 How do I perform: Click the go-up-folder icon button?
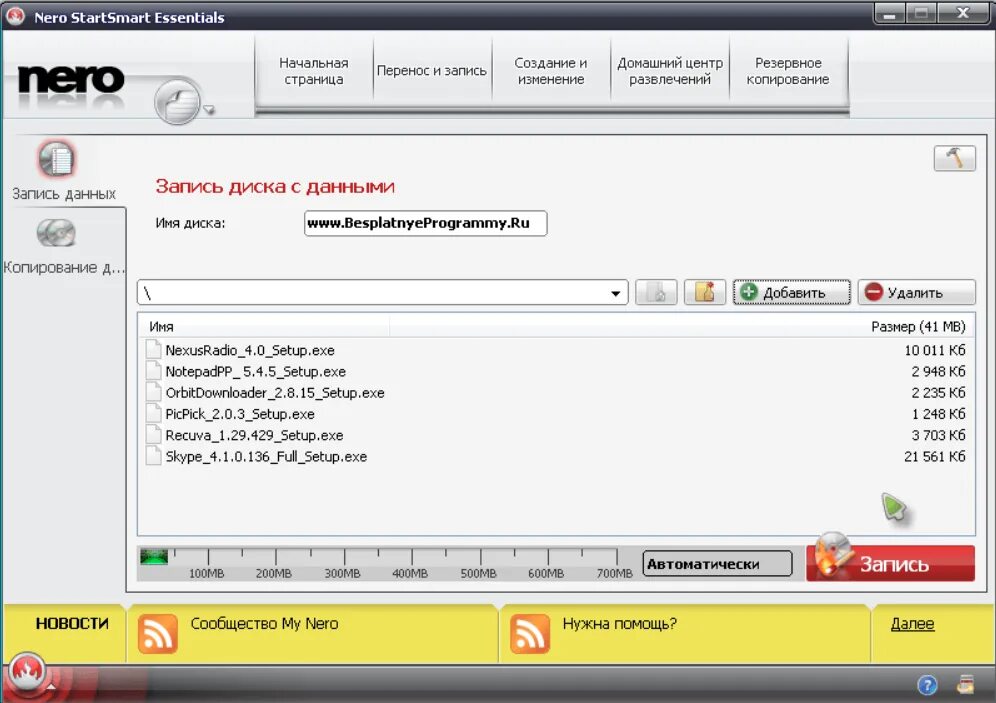[x=656, y=293]
